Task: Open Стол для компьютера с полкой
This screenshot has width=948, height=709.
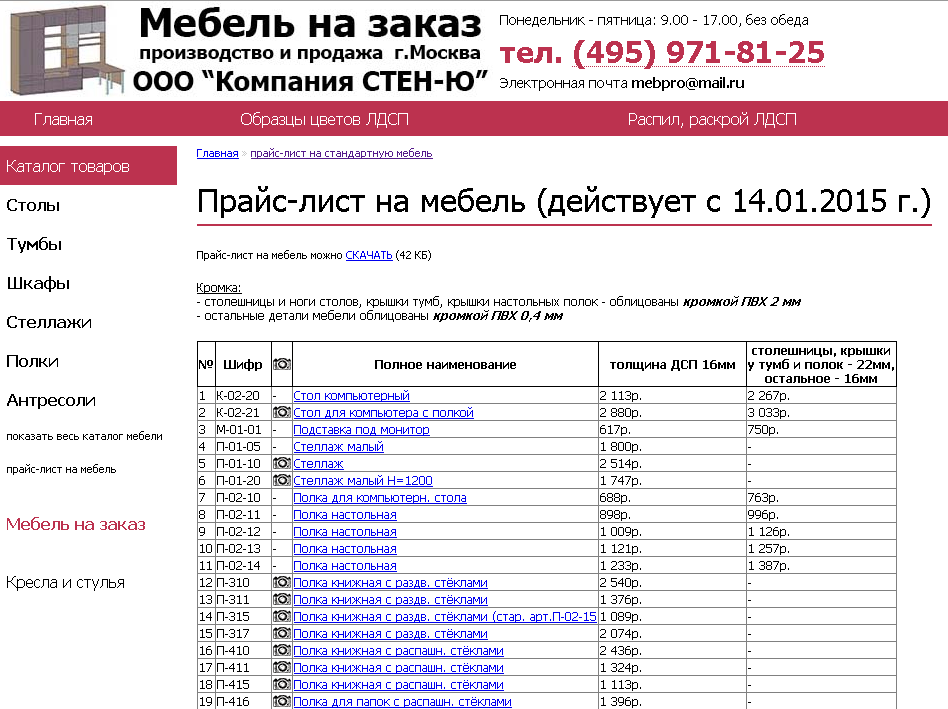Action: [383, 412]
